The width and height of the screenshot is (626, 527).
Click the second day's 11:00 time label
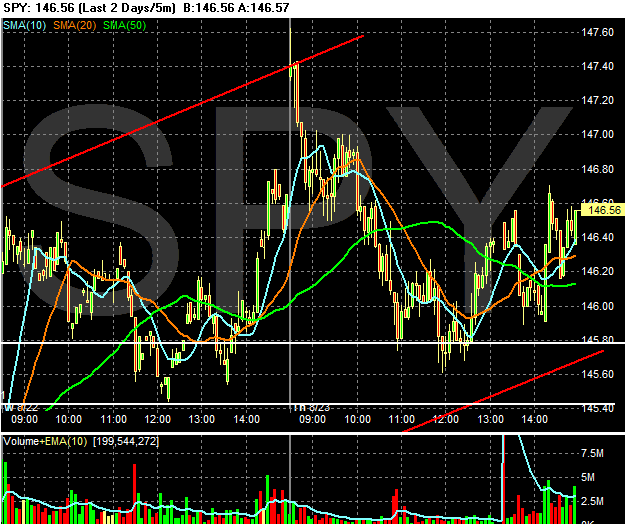click(402, 420)
